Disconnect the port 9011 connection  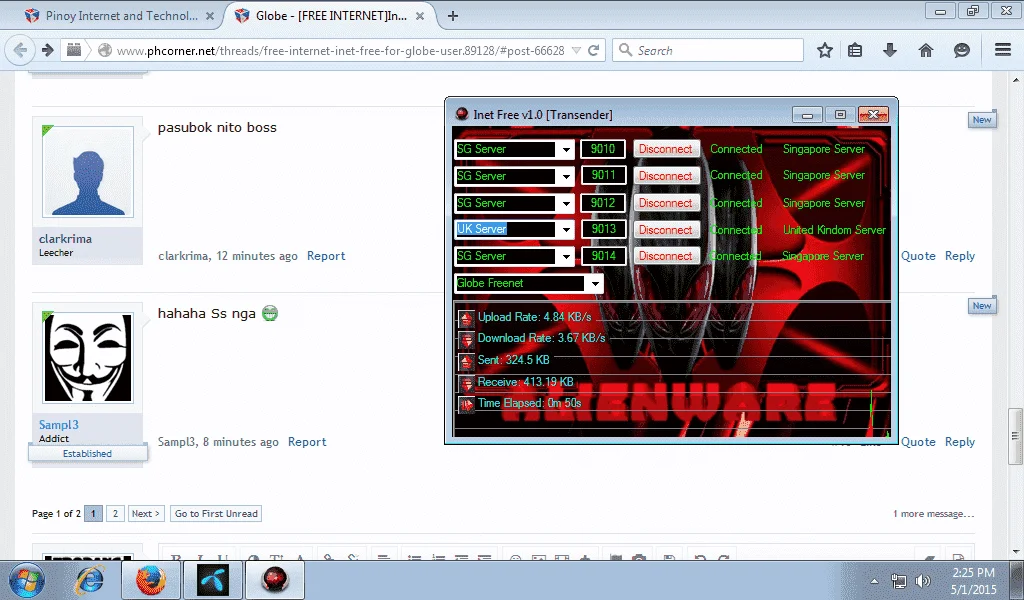click(665, 176)
